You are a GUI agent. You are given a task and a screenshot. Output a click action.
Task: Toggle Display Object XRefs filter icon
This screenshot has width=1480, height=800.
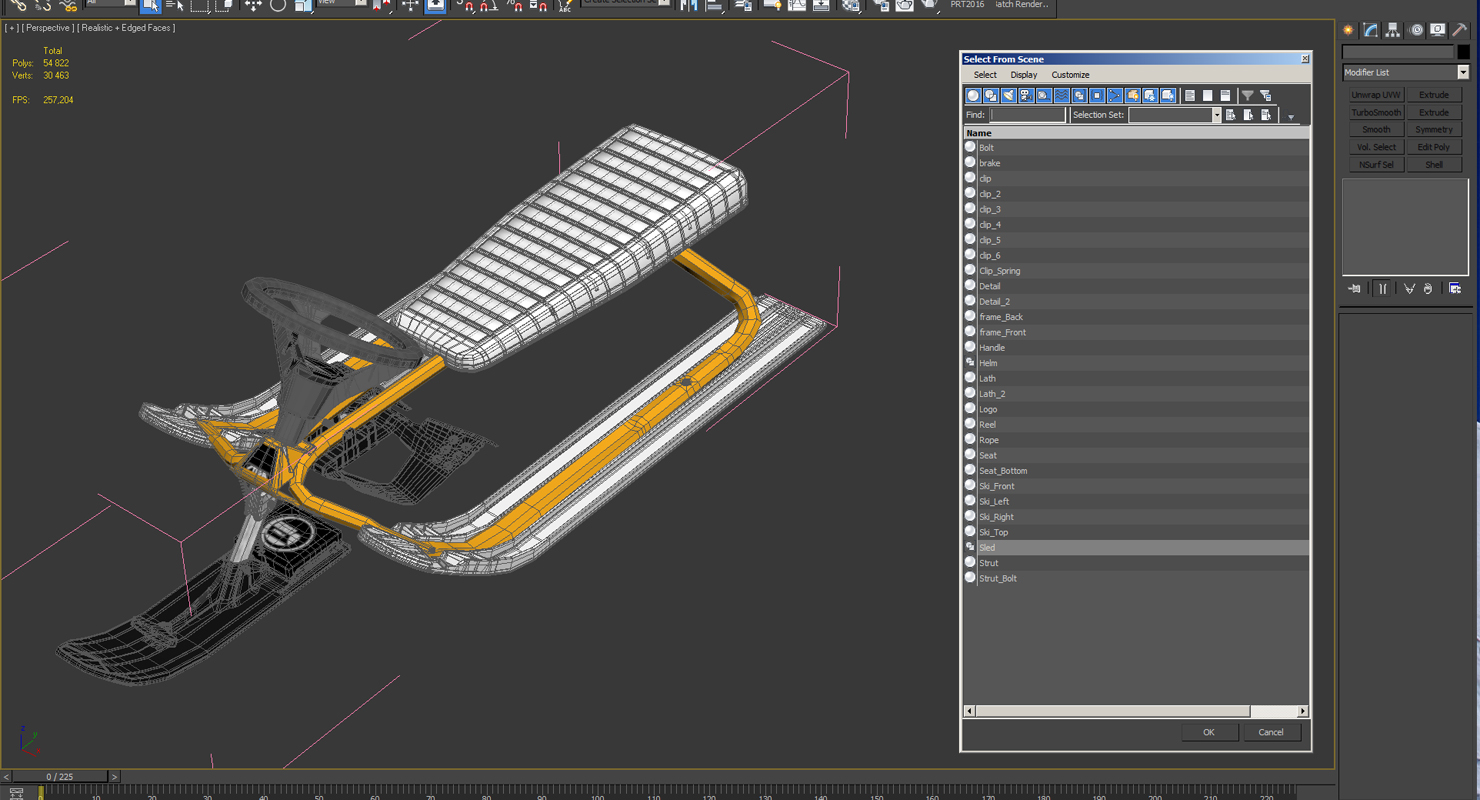pos(1097,96)
